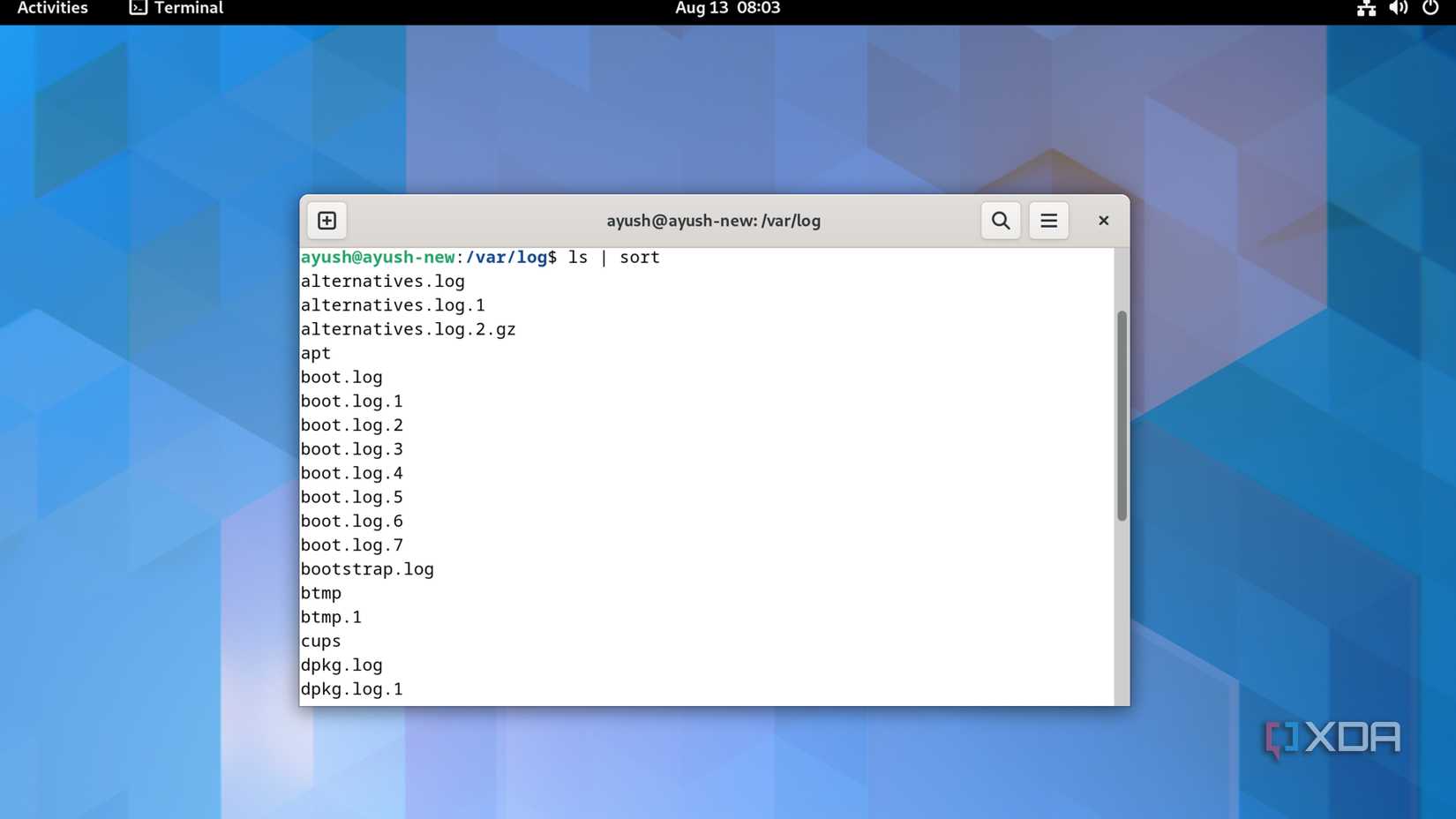Image resolution: width=1456 pixels, height=819 pixels.
Task: Close the terminal window
Action: click(x=1103, y=221)
